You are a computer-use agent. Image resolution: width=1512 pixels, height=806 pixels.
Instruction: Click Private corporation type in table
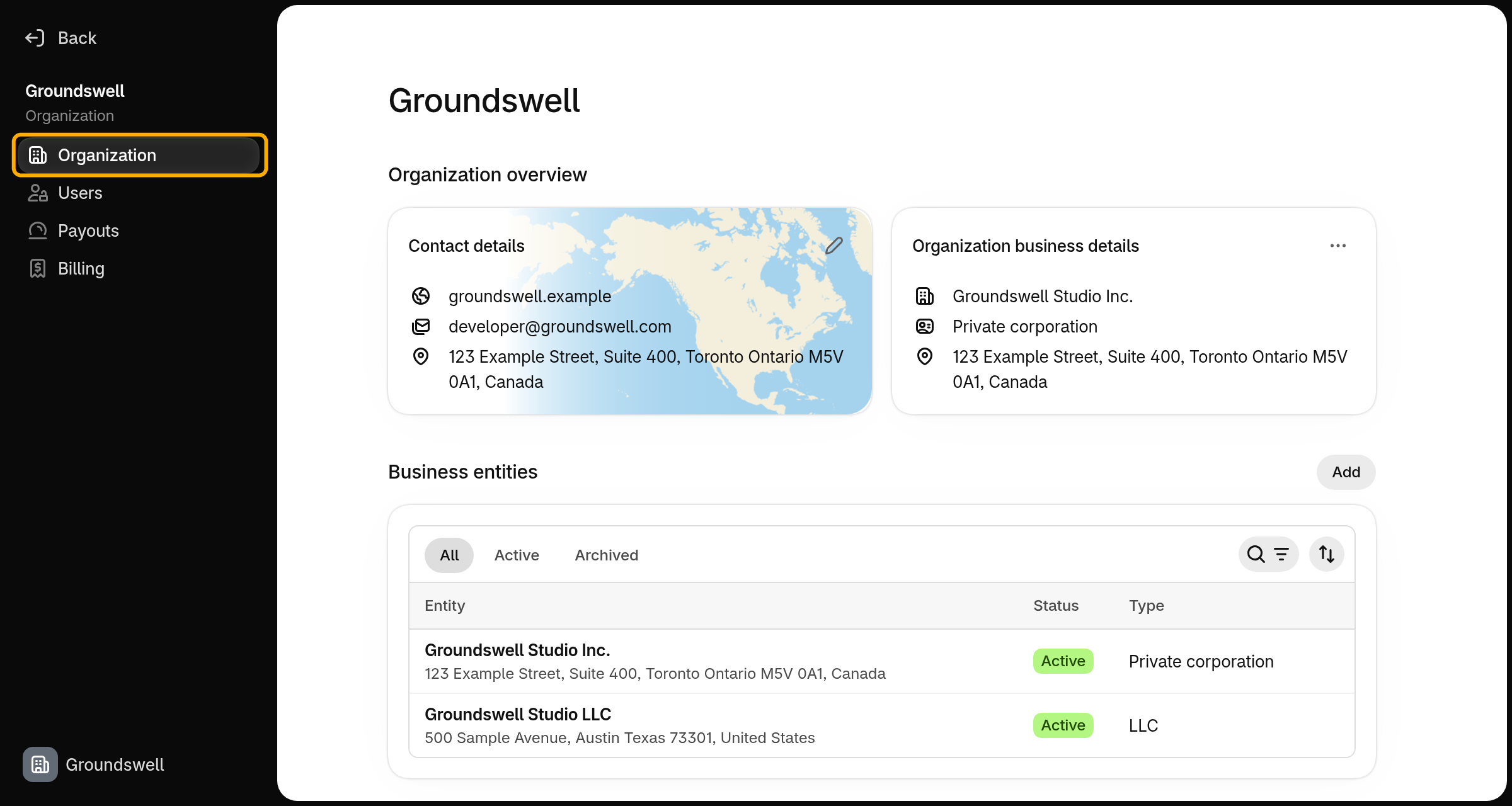[x=1201, y=661]
